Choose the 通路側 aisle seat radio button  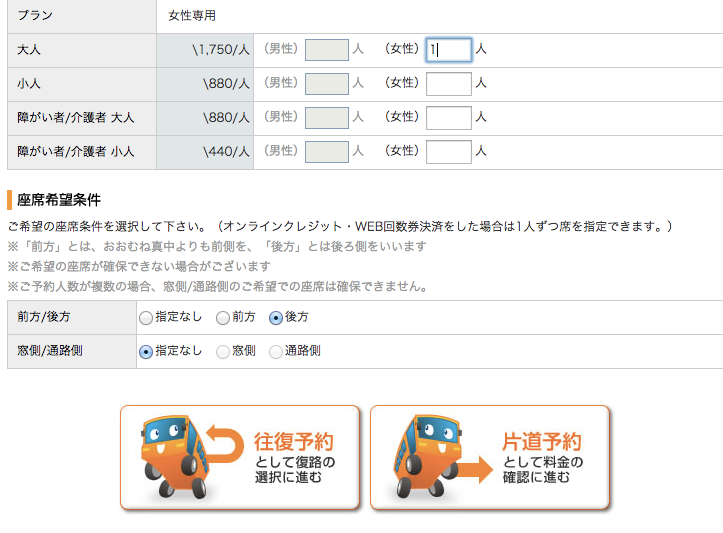[x=276, y=352]
